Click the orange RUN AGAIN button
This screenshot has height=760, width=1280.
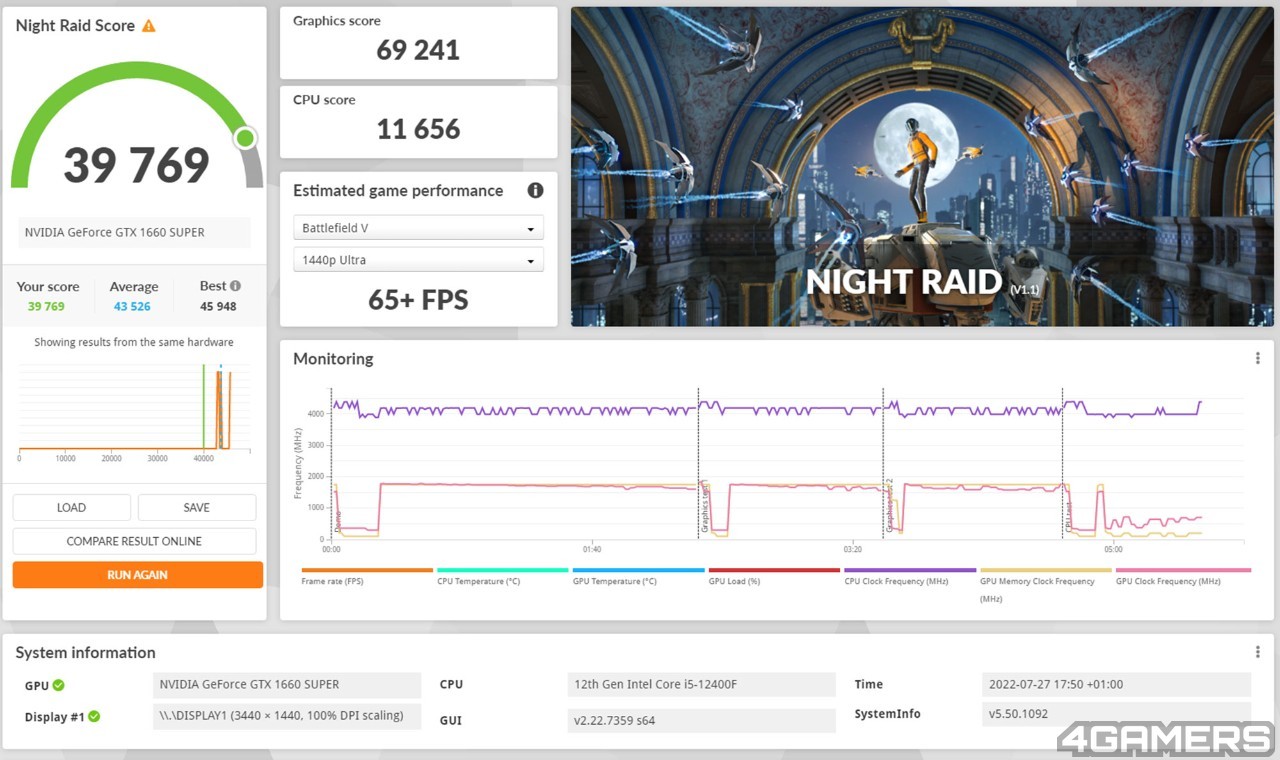click(138, 575)
